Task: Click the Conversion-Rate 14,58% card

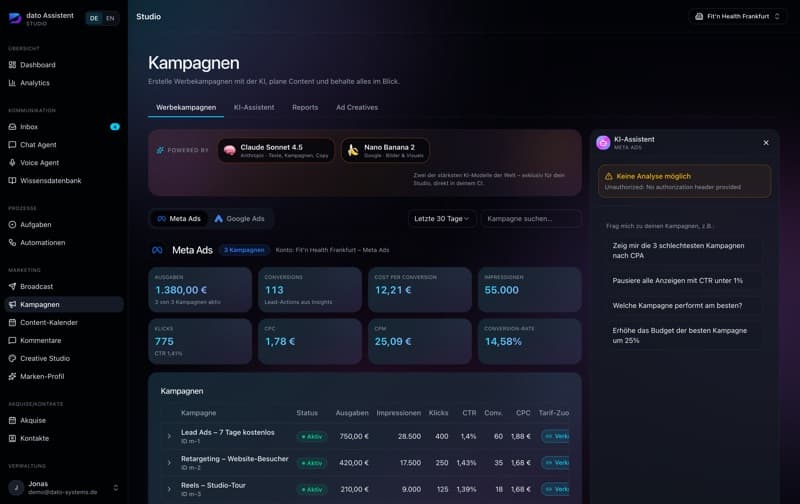Action: [x=530, y=341]
